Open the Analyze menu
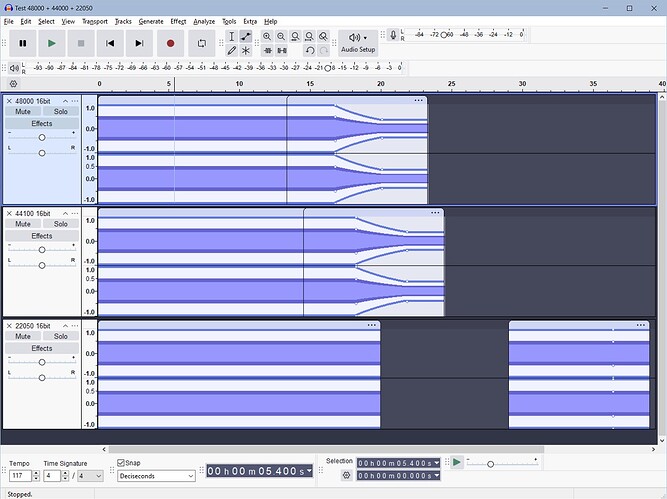 [204, 21]
